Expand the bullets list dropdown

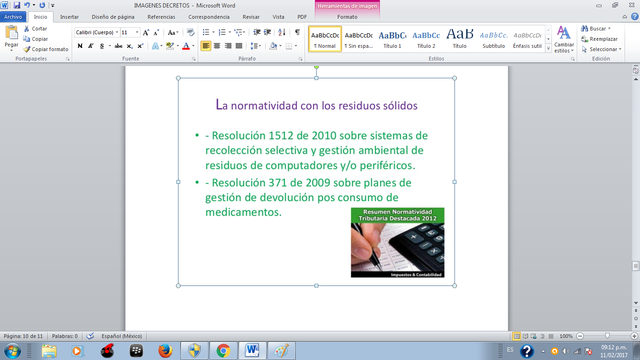pyautogui.click(x=213, y=32)
